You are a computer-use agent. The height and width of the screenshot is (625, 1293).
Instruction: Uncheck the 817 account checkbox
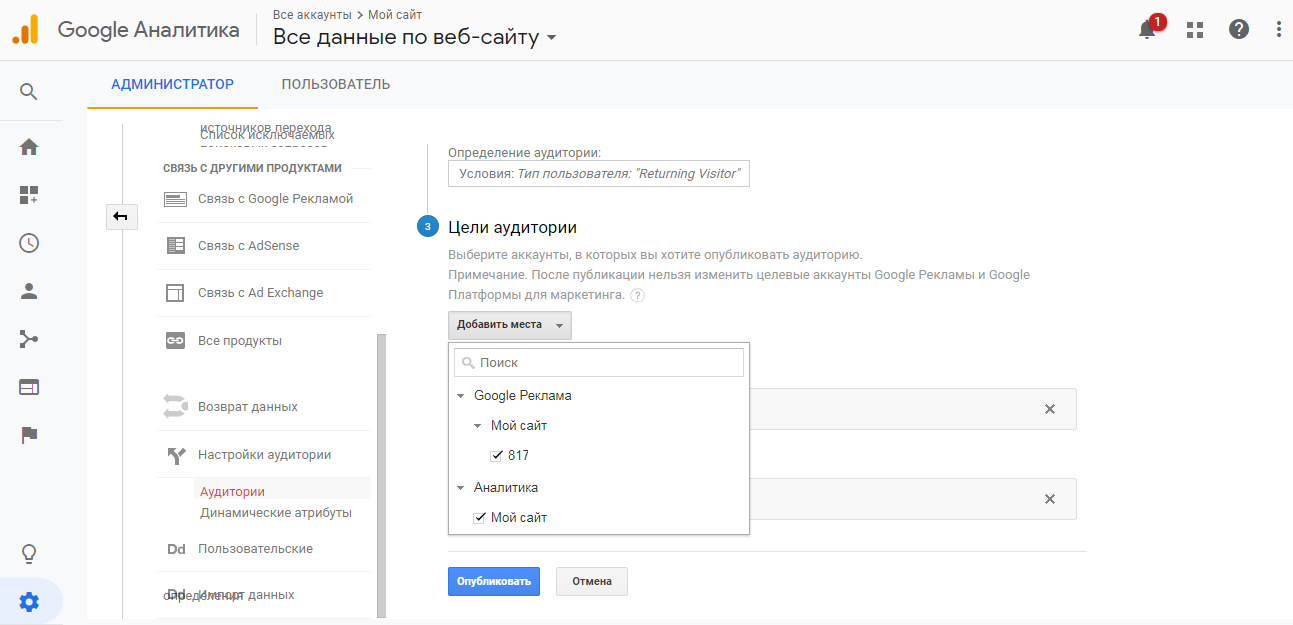coord(497,456)
